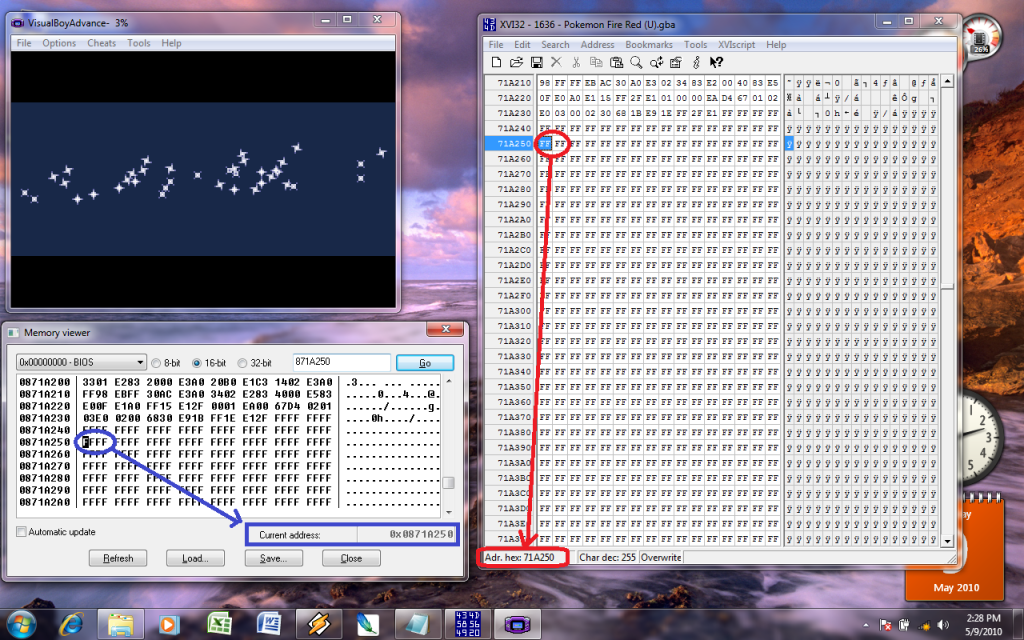Click the delete X icon in XVI32 toolbar

[556, 63]
